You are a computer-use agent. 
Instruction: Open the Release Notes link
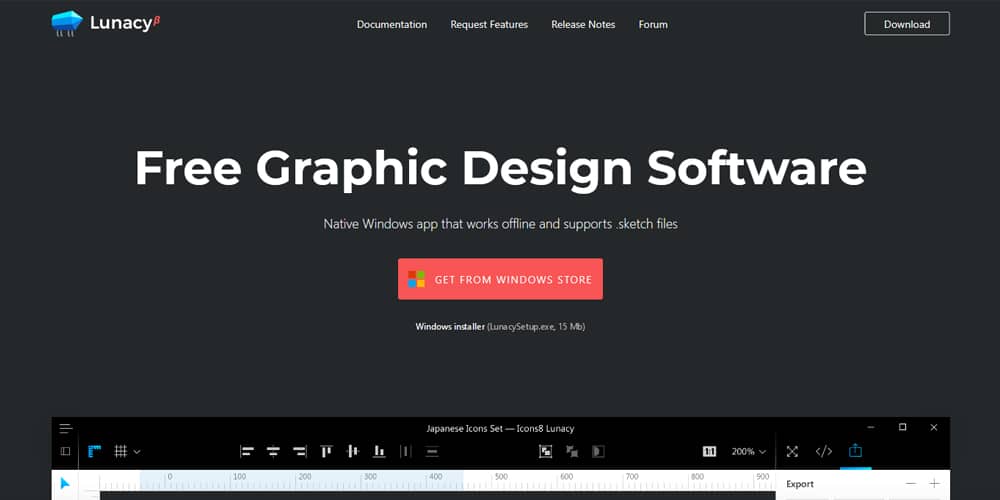[583, 24]
